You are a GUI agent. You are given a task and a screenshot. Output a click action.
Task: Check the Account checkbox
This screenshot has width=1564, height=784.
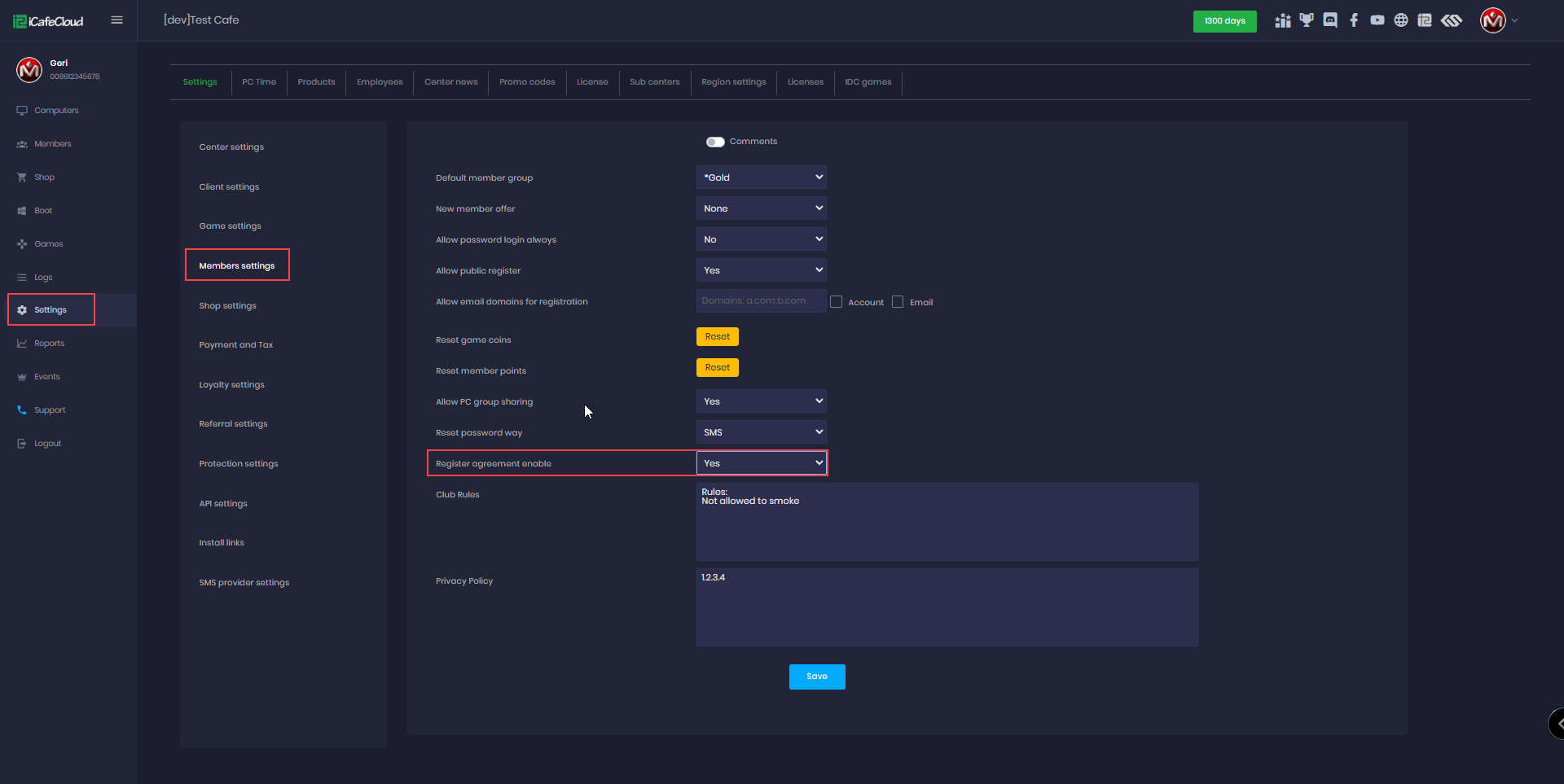point(837,302)
